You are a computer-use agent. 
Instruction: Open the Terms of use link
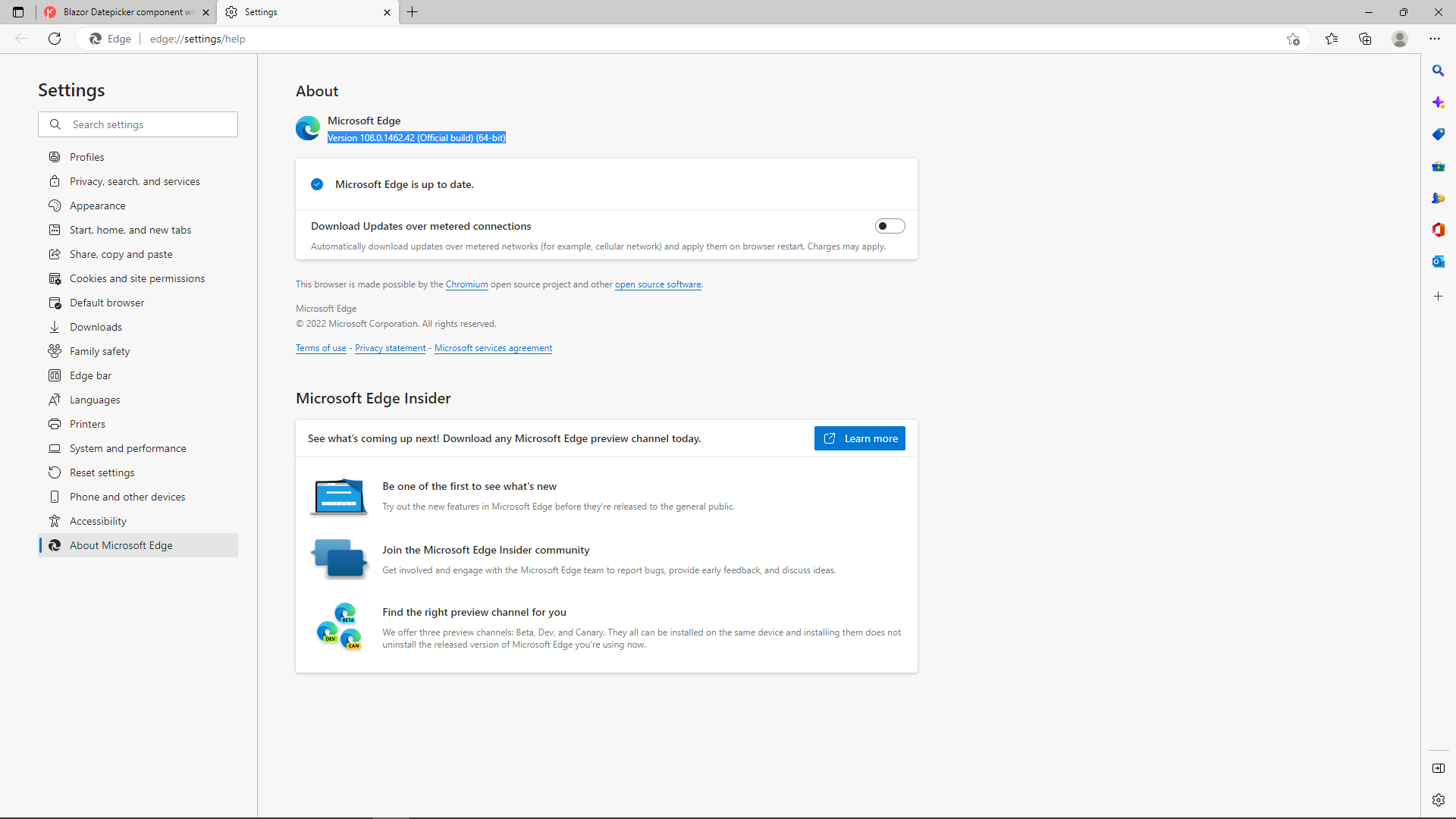(x=321, y=348)
